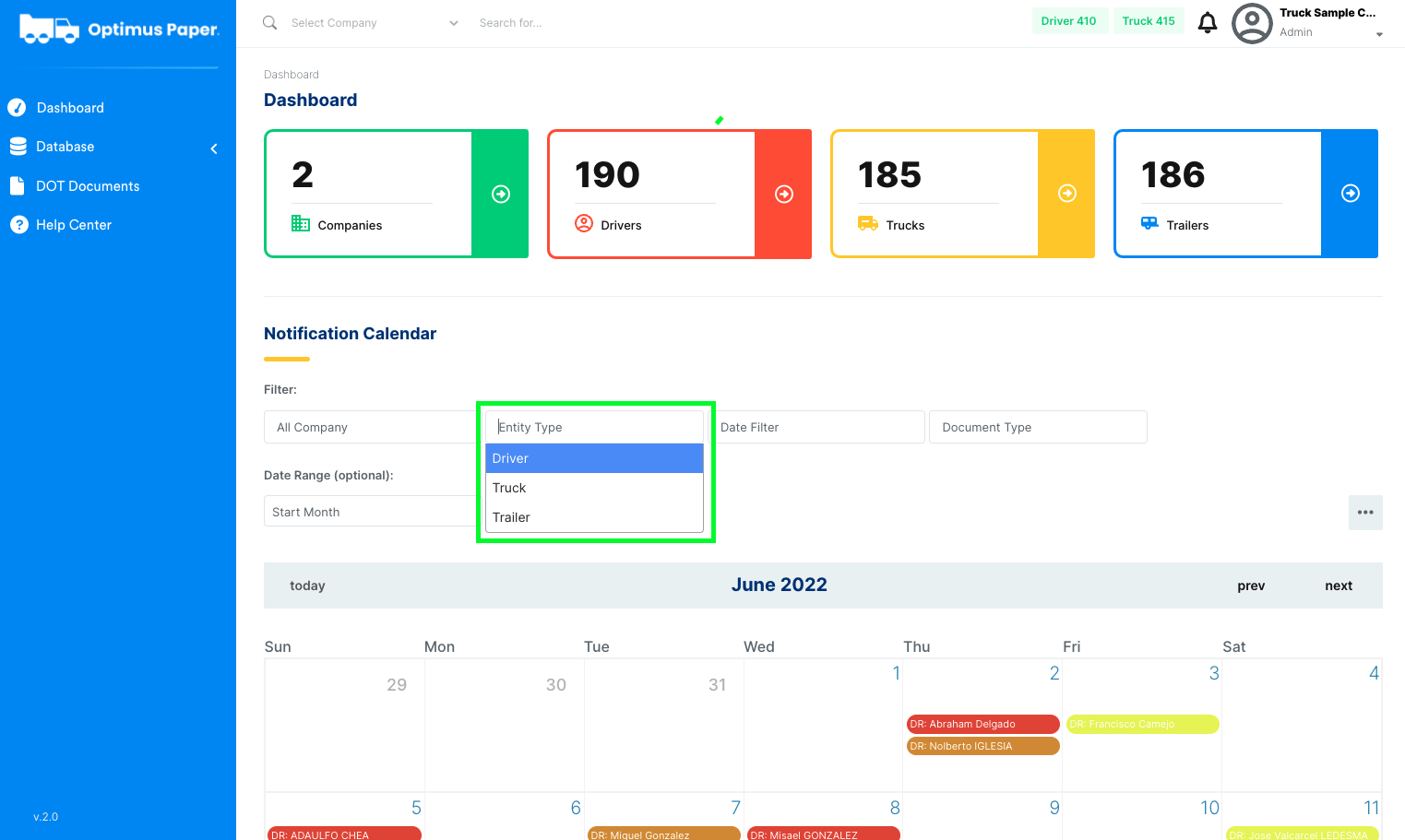Click calendar day number 9
The image size is (1405, 840).
pos(1054,808)
